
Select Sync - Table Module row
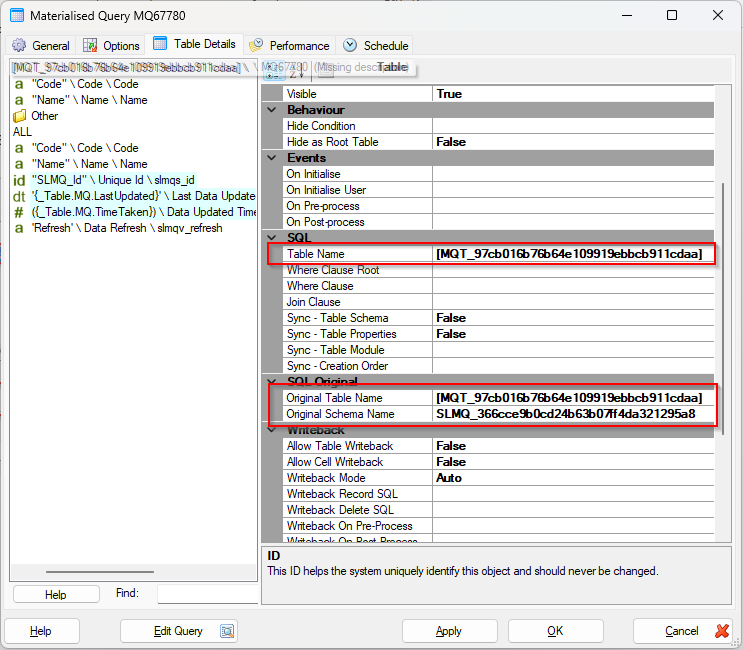click(x=499, y=350)
